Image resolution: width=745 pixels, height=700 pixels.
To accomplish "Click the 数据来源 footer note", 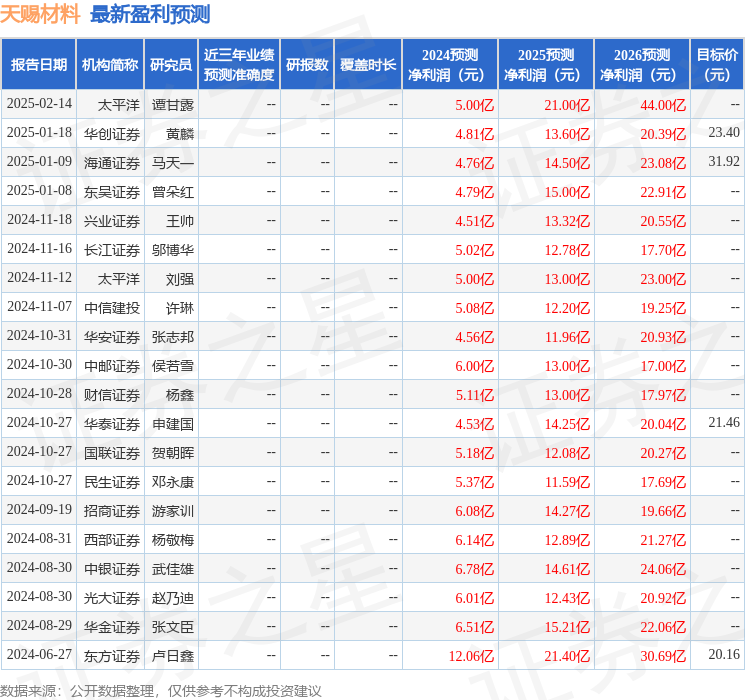I will coord(161,690).
